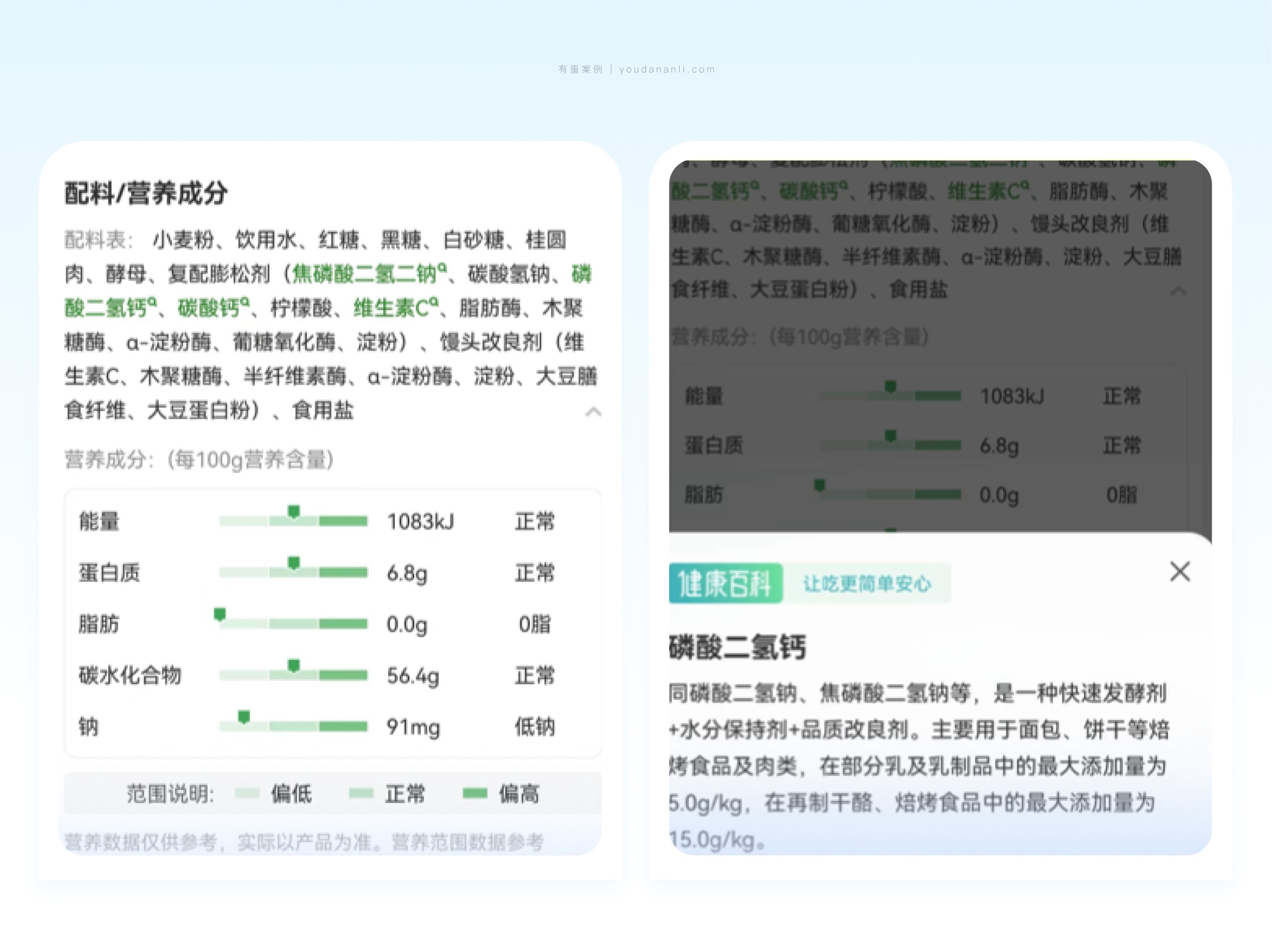Click the 脂肪 range bar marker
Image resolution: width=1272 pixels, height=952 pixels.
tap(220, 614)
